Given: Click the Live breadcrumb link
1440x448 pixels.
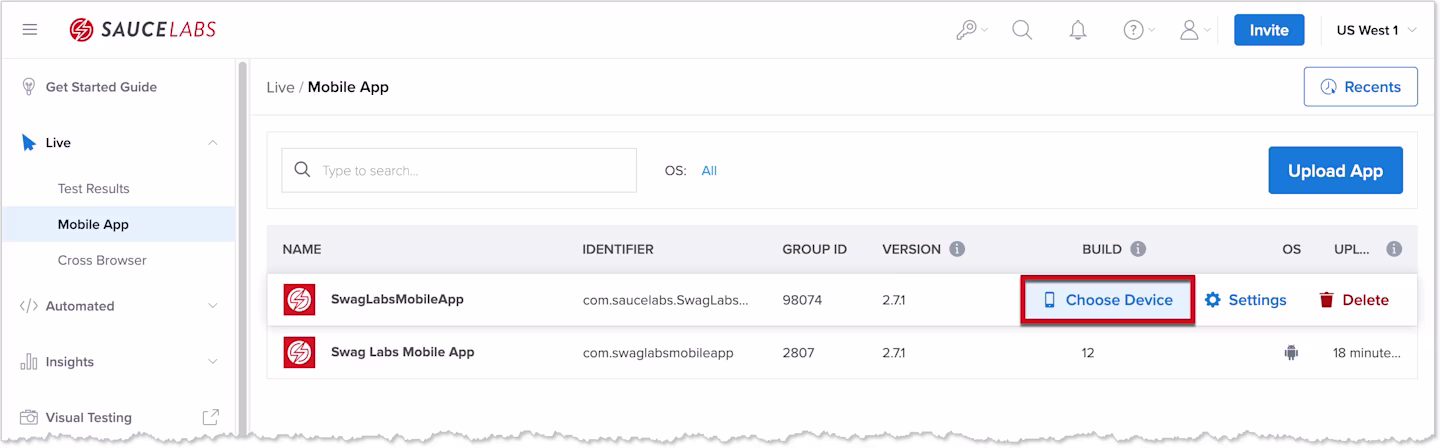Looking at the screenshot, I should [280, 87].
